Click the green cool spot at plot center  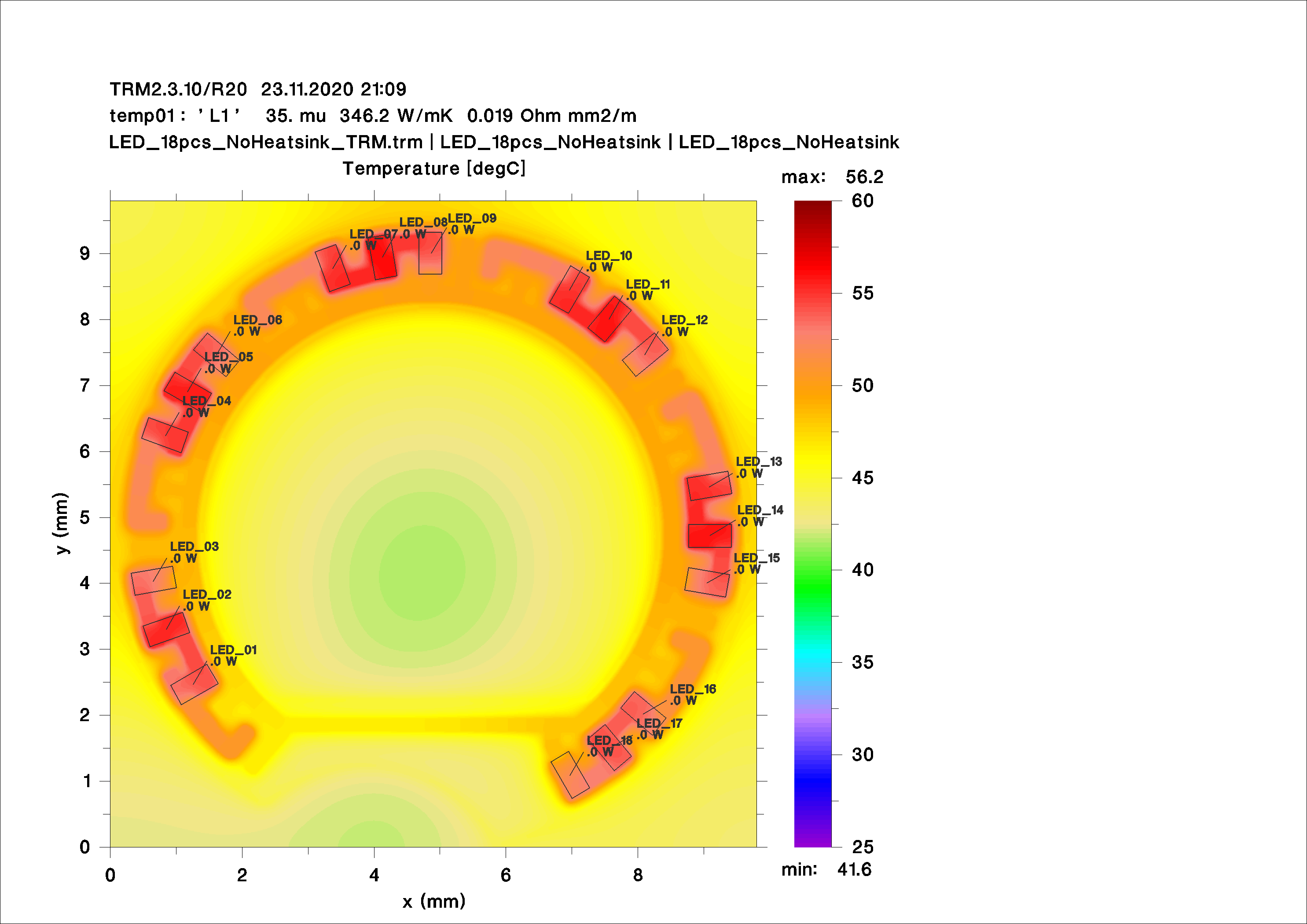422,572
